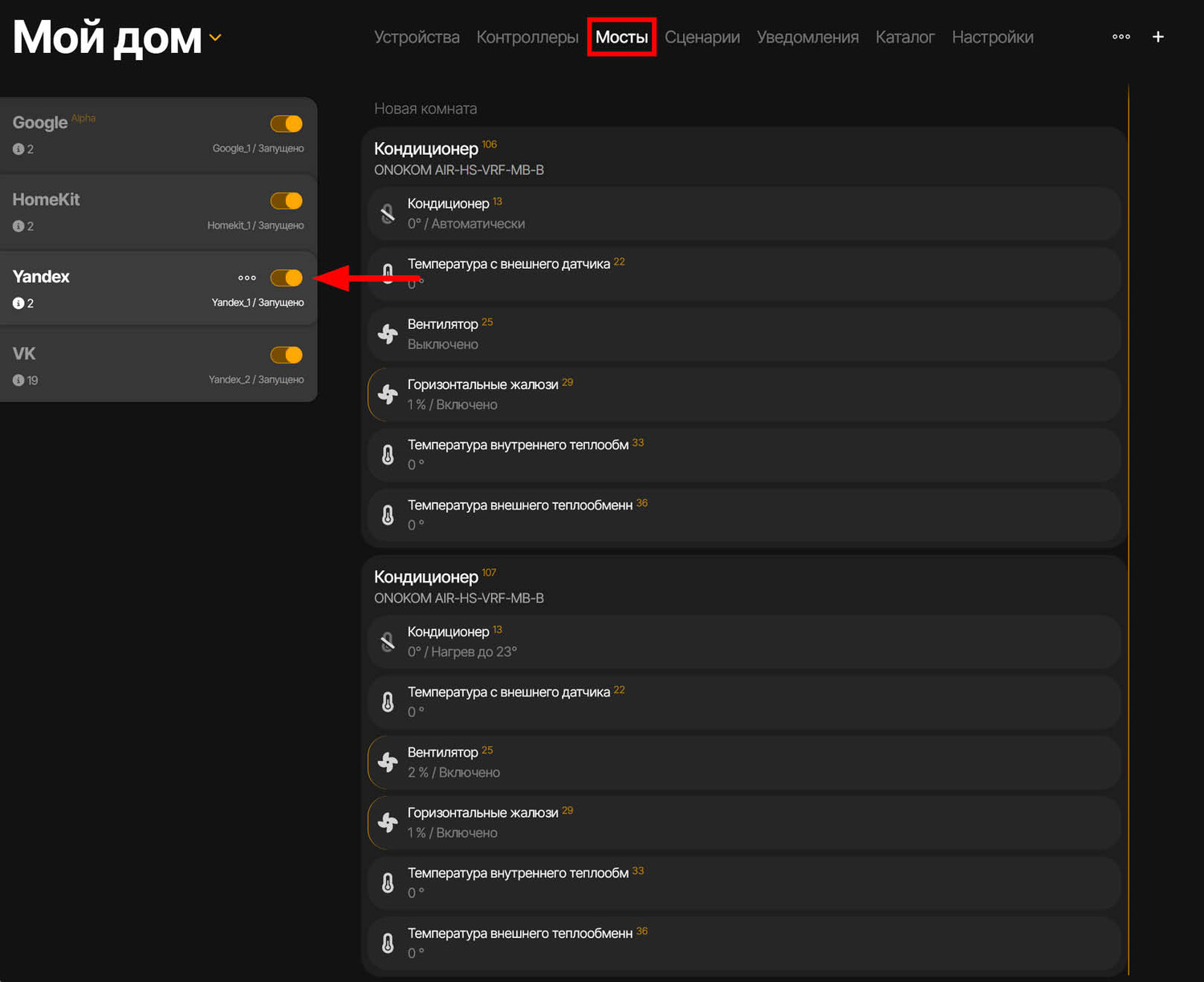Image resolution: width=1204 pixels, height=982 pixels.
Task: Click the info icon under Google bridge
Action: click(x=18, y=149)
